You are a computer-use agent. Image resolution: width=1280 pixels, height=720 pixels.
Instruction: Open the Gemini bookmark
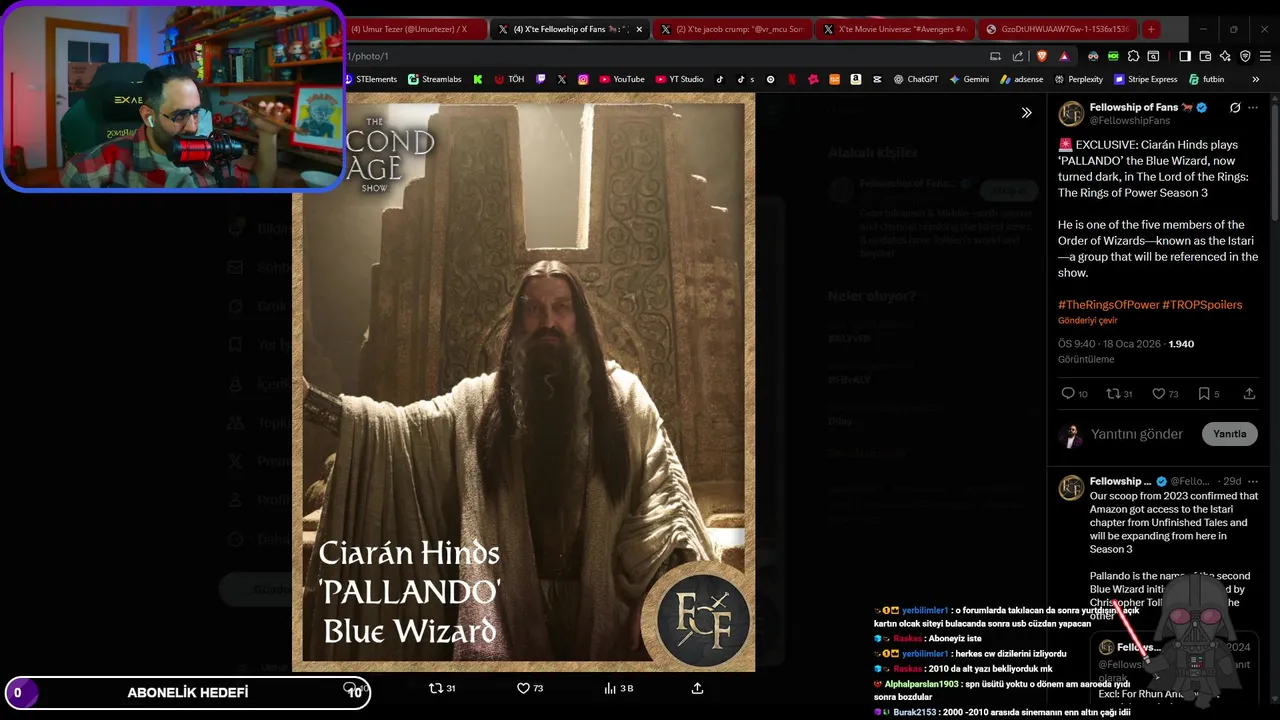tap(969, 79)
